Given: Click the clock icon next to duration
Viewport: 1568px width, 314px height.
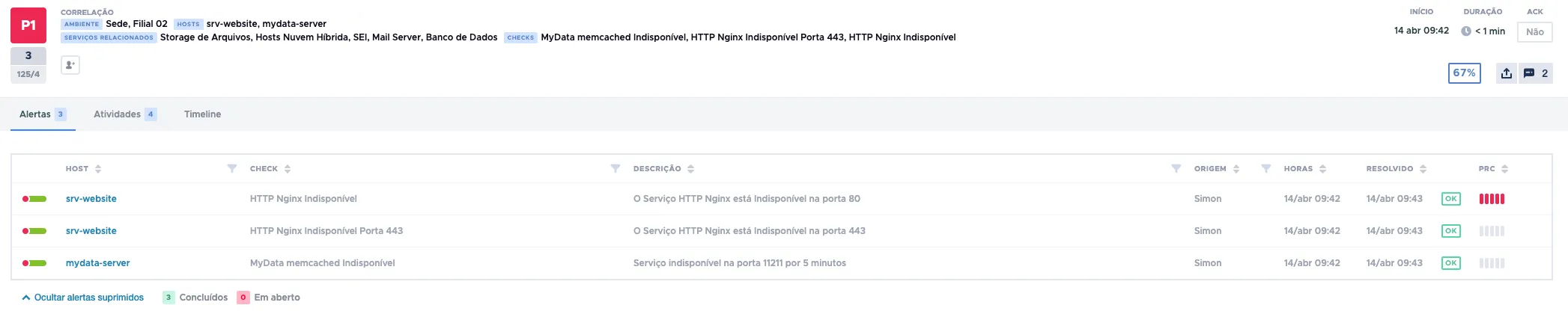Looking at the screenshot, I should (1466, 31).
